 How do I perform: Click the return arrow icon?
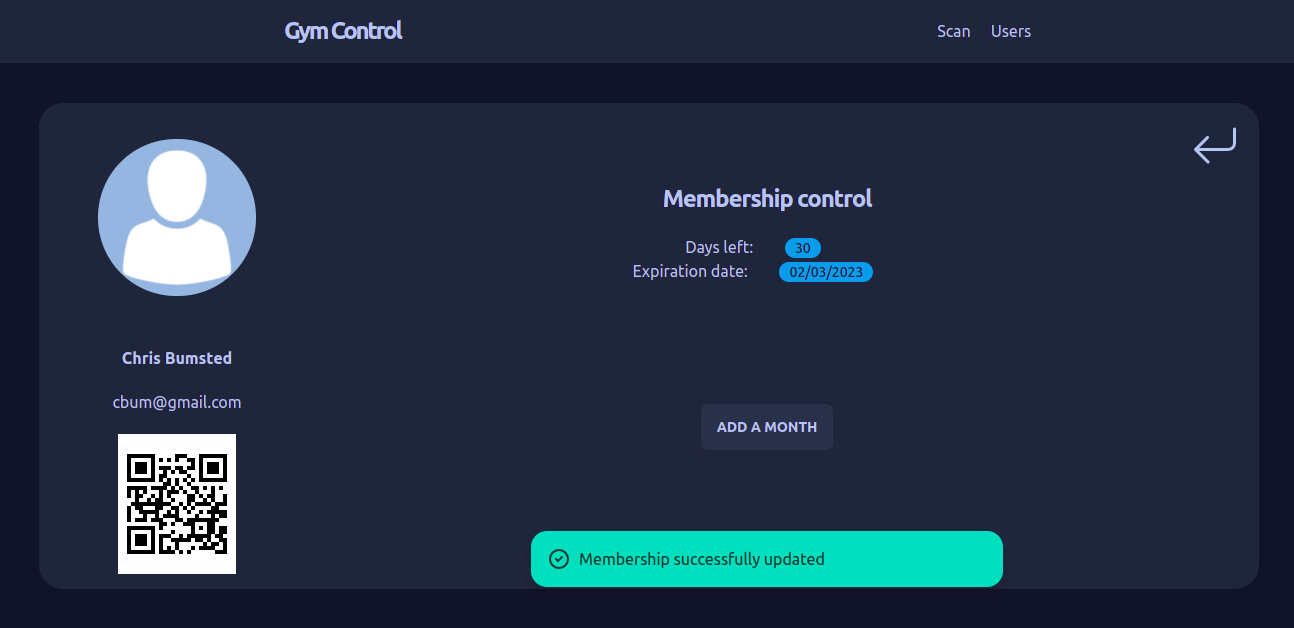pos(1214,146)
